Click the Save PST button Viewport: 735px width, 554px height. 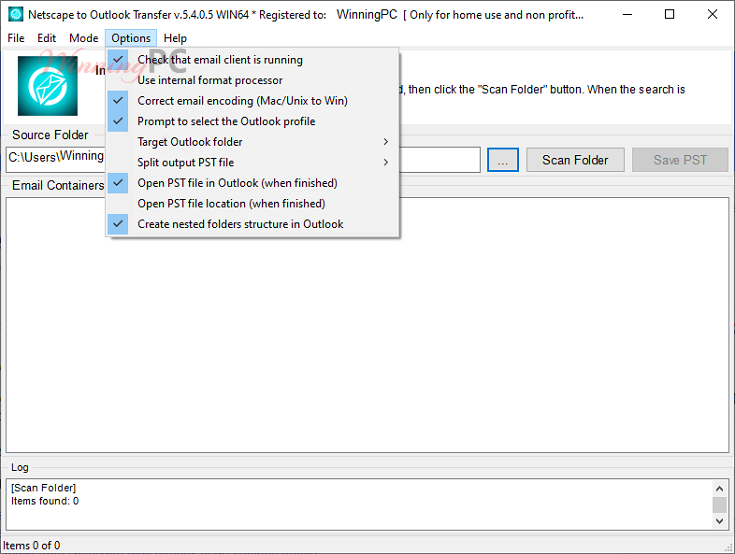680,160
